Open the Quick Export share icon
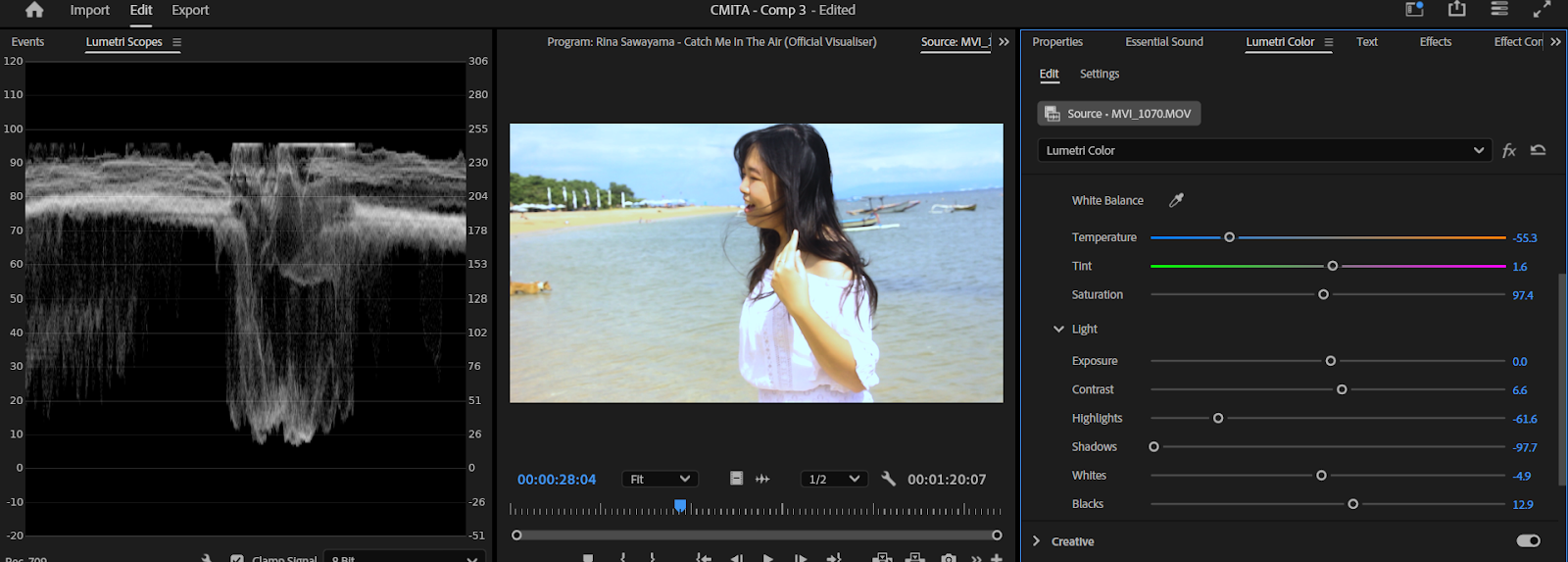 (x=1457, y=9)
